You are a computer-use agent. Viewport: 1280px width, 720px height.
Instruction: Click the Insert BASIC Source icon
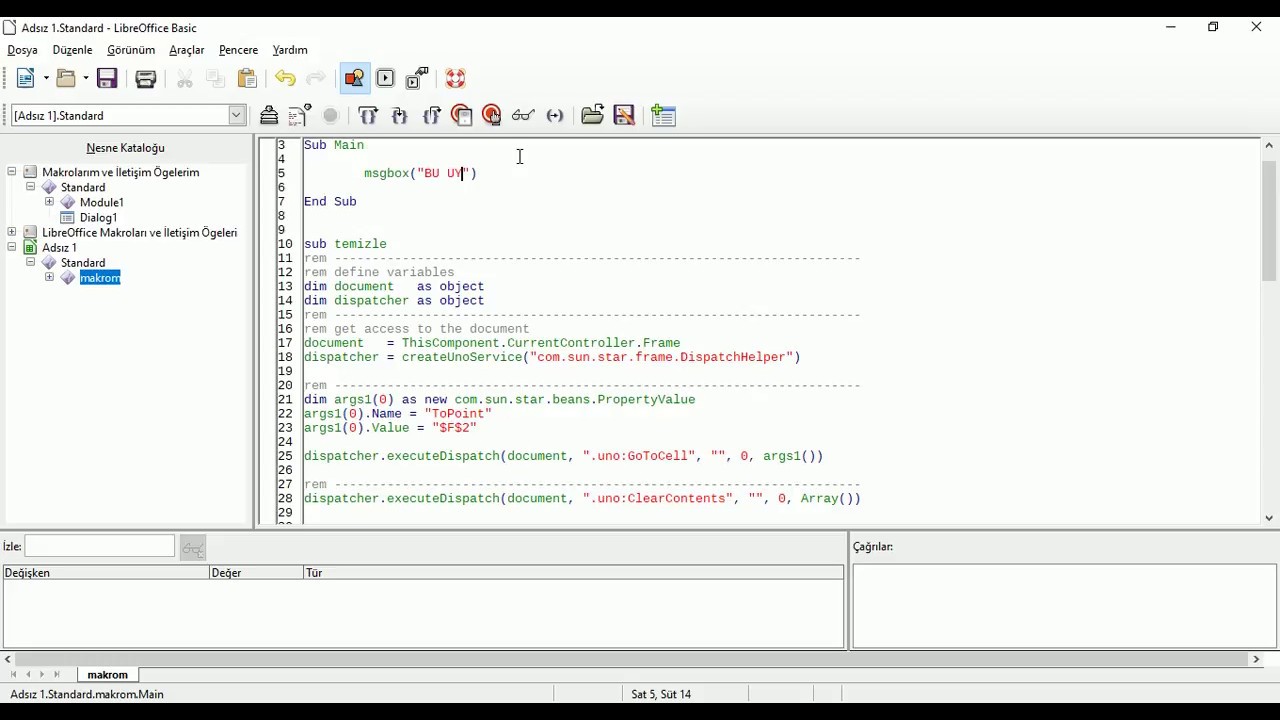pos(593,115)
